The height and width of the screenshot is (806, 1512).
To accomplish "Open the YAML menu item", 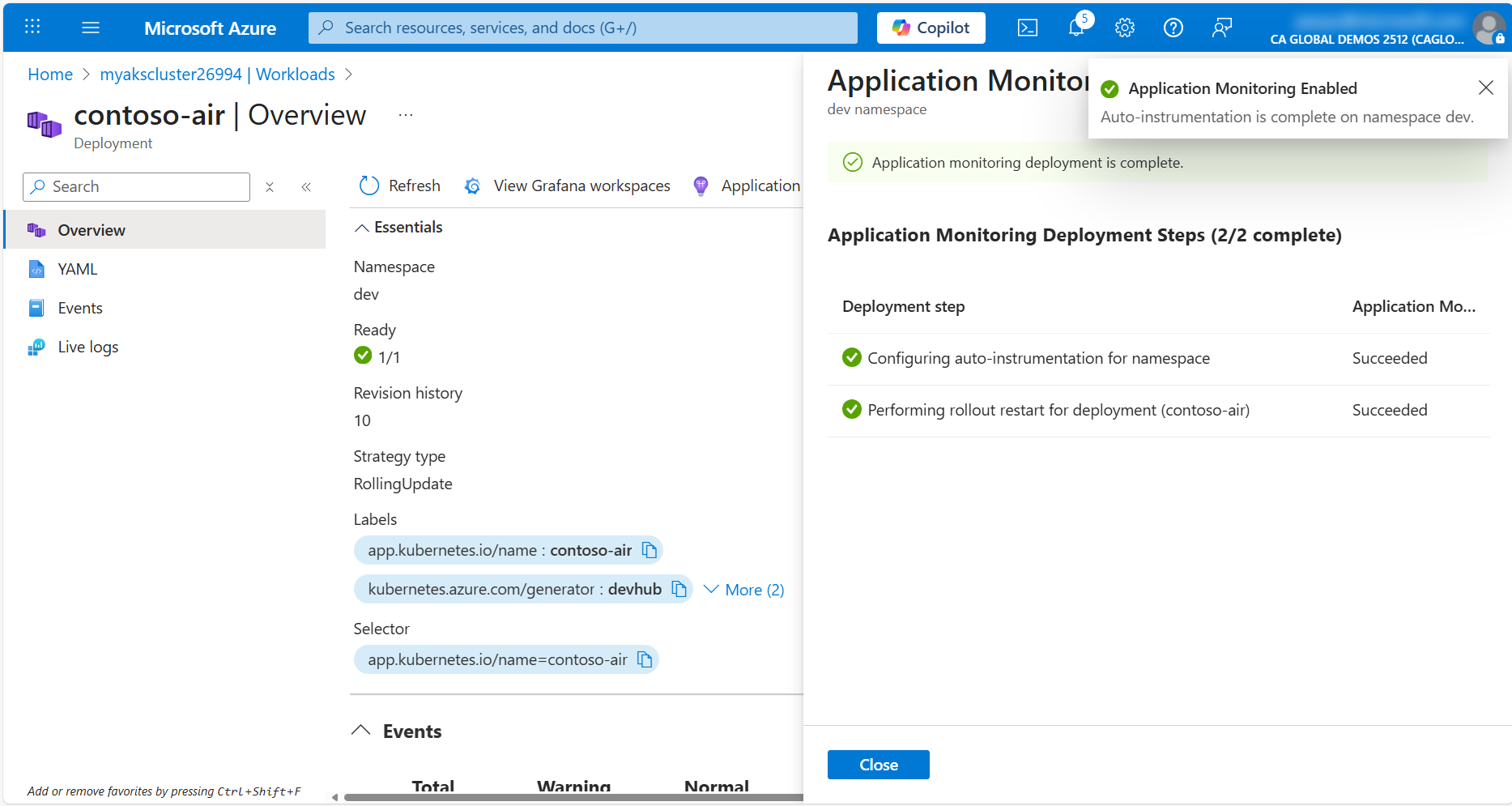I will (78, 269).
